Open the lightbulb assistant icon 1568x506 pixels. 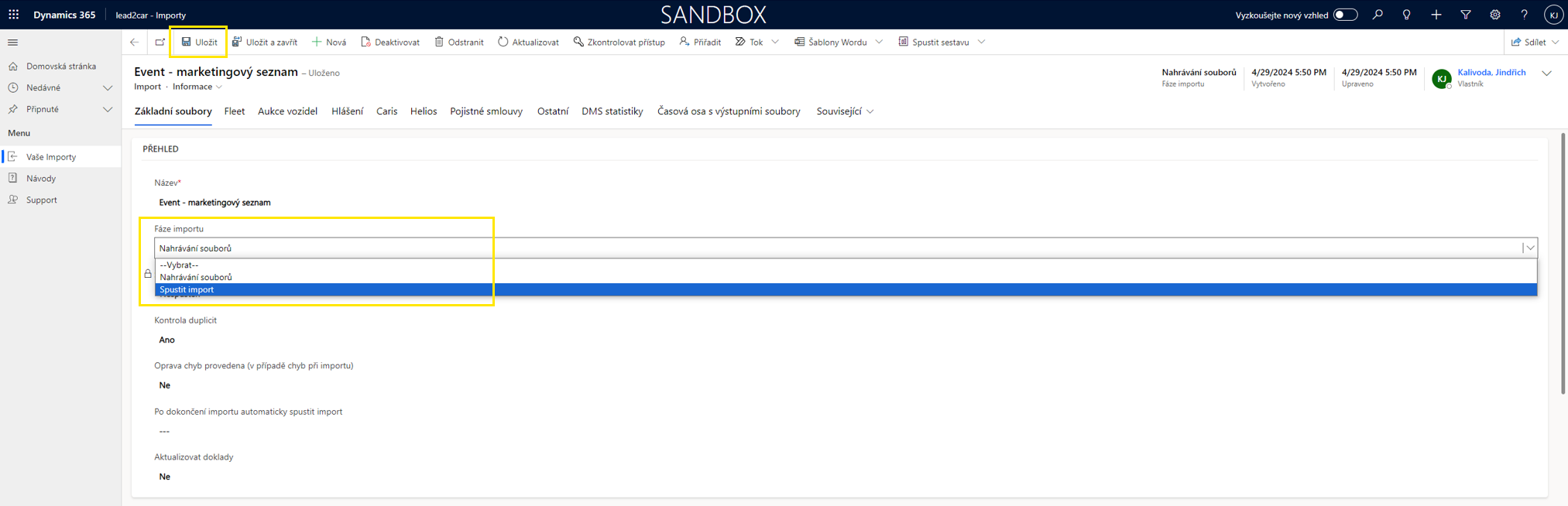pos(1407,15)
